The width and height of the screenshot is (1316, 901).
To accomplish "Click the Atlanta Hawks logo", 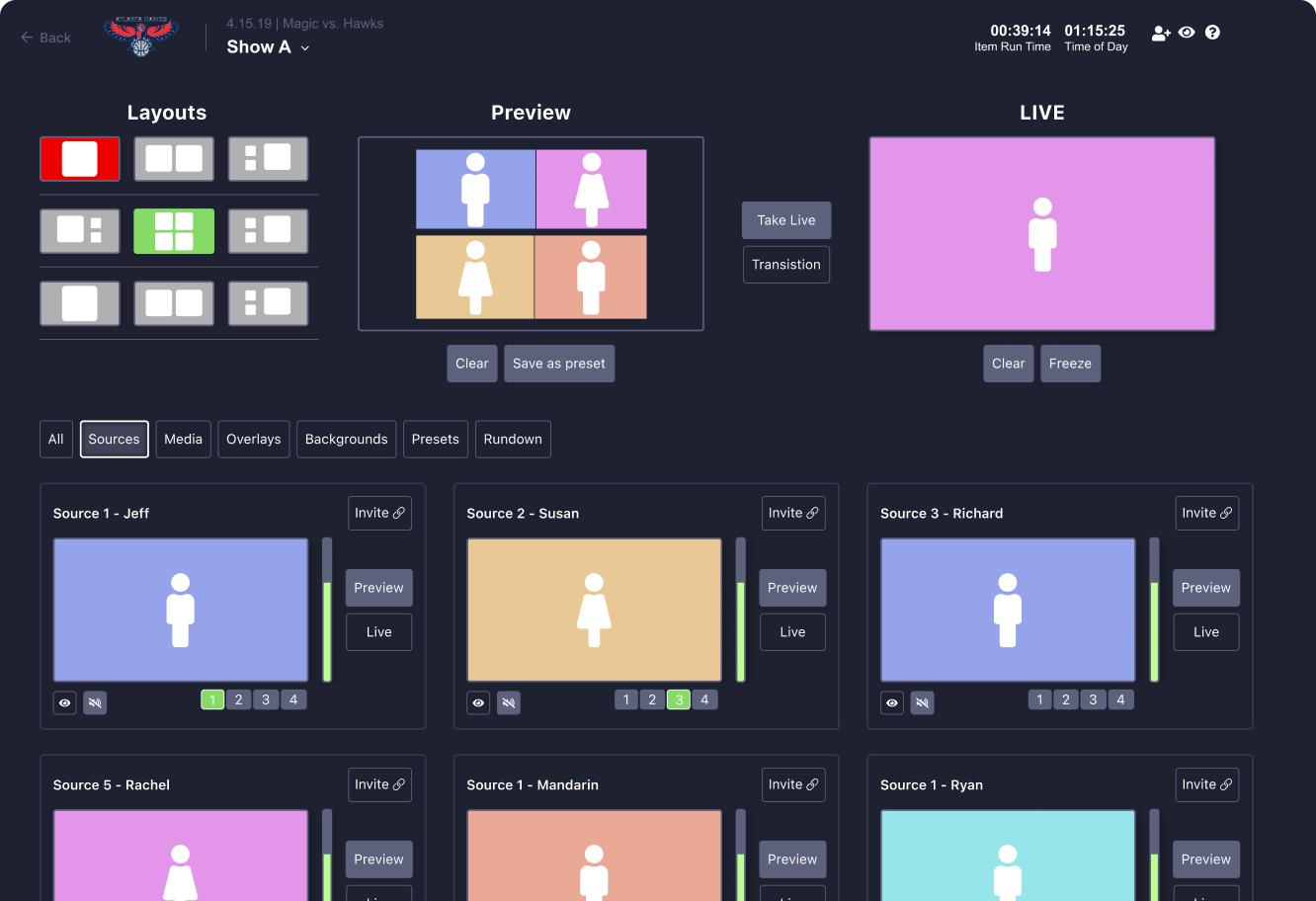I will tap(141, 37).
